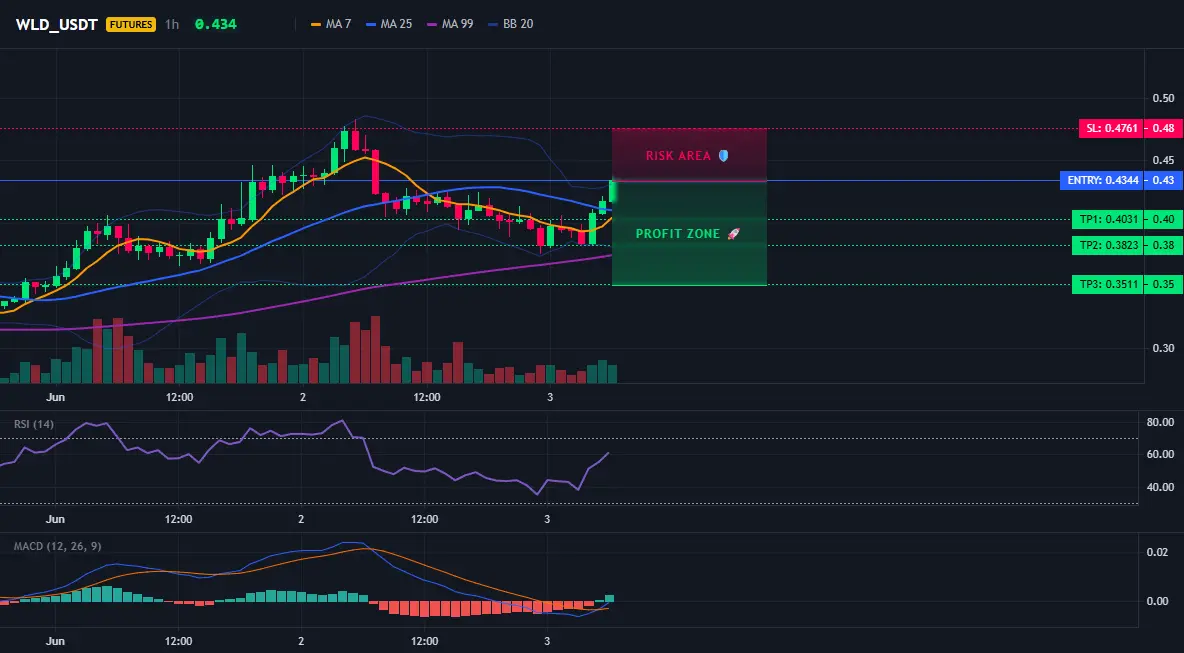Click the 0.38 price tag beside TP2
Viewport: 1184px width, 653px height.
click(1164, 245)
